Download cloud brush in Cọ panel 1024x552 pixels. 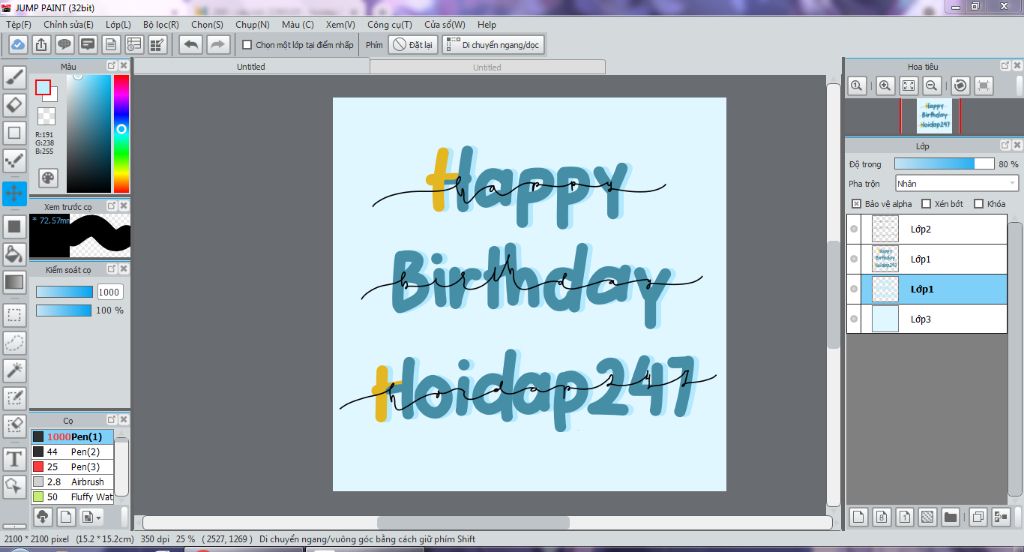[x=42, y=517]
